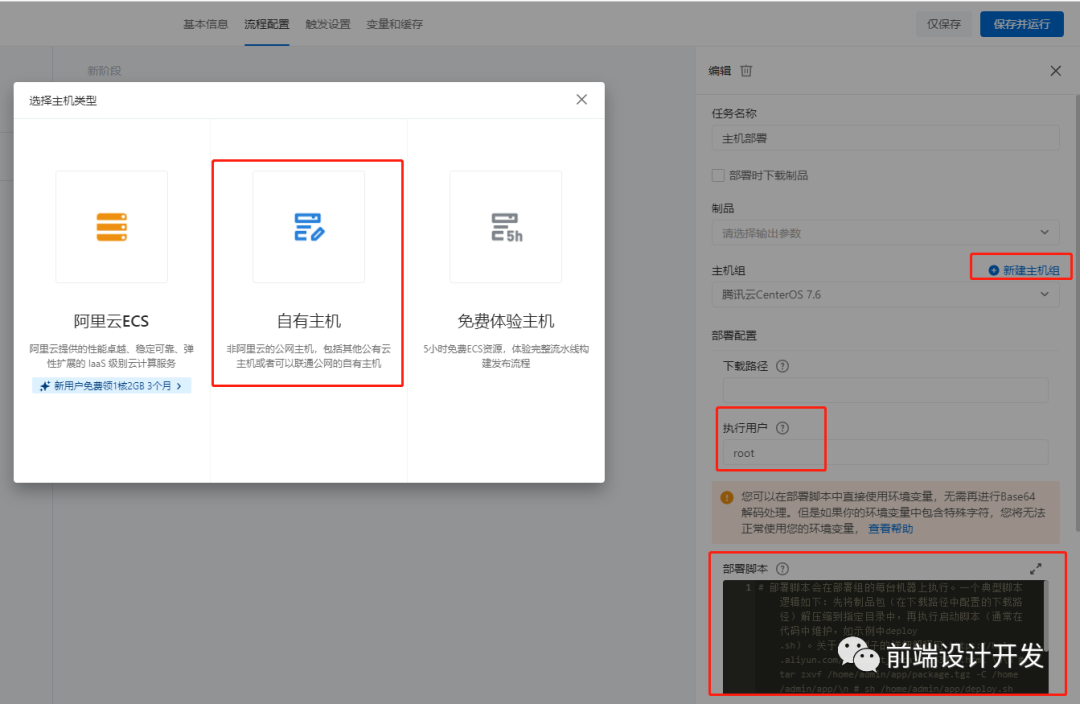Switch to the 基本信息 tab
1080x704 pixels.
click(205, 24)
